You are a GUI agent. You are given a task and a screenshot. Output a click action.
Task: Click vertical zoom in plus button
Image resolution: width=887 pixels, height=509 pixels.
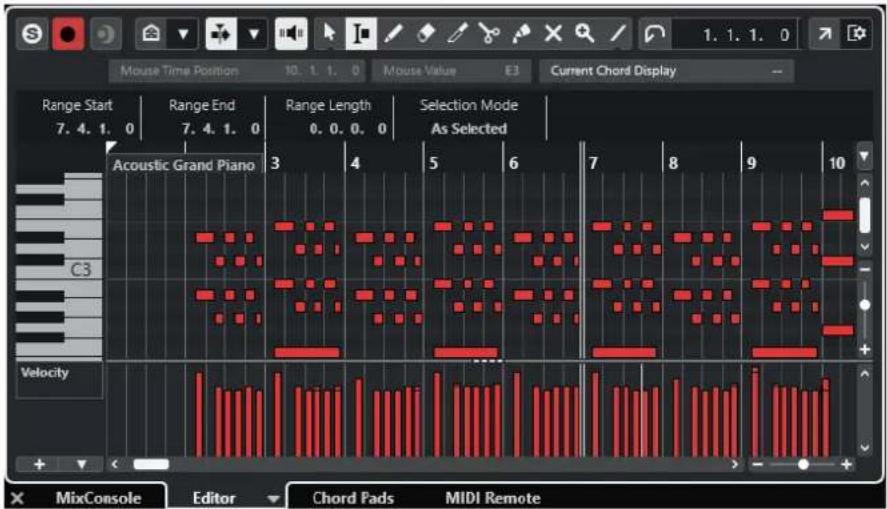[x=864, y=349]
